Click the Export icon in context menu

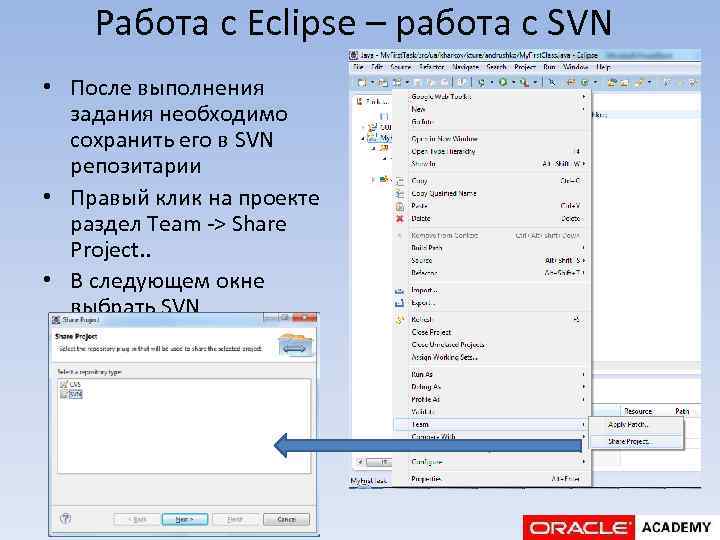pyautogui.click(x=400, y=303)
